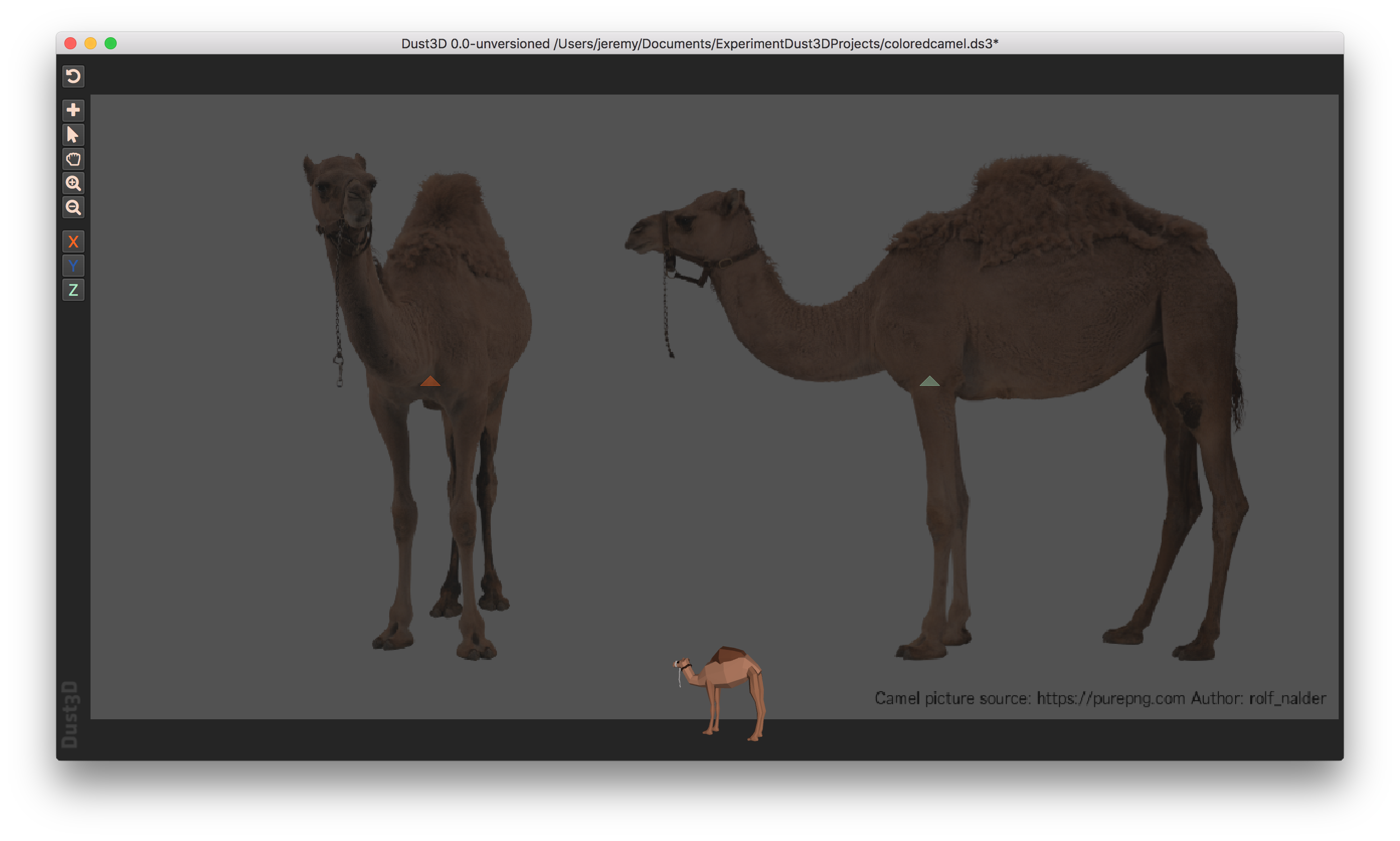This screenshot has width=1400, height=841.
Task: Minimize the window with yellow button
Action: (x=91, y=44)
